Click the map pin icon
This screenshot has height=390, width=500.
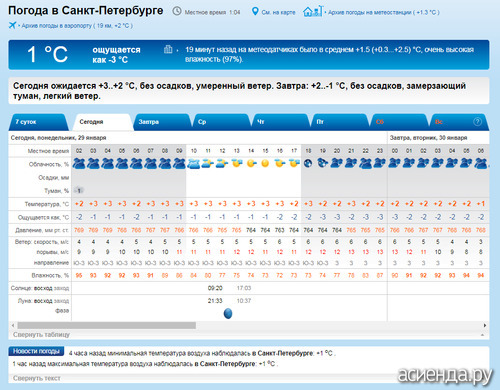point(255,11)
